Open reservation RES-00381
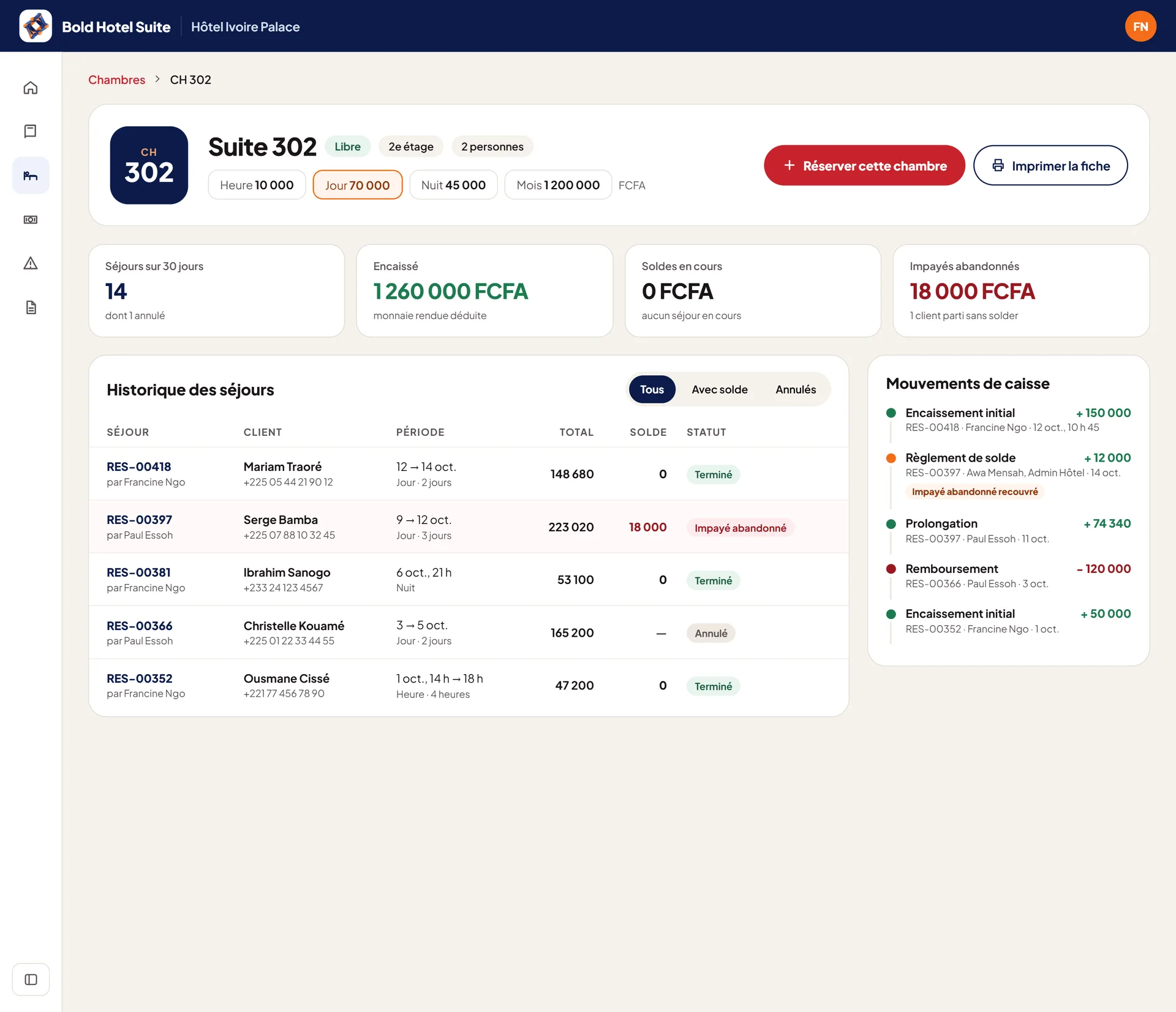1176x1012 pixels. [x=139, y=572]
